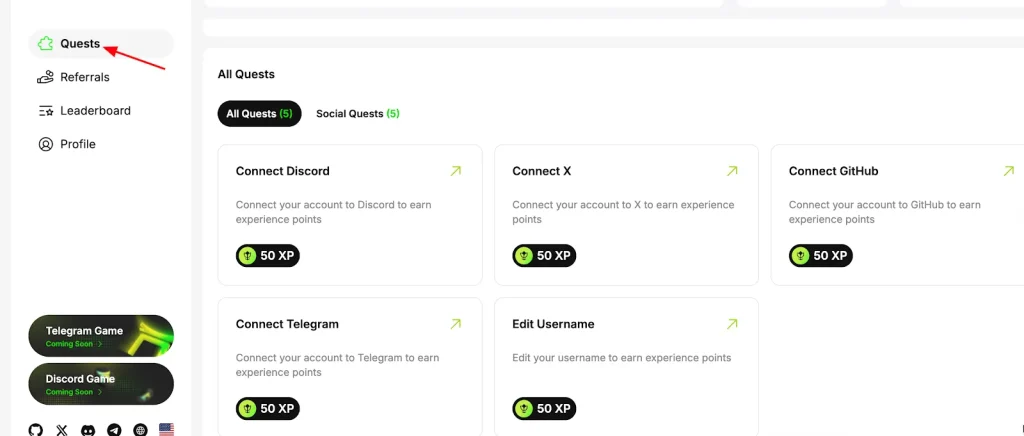Click the 50 XP badge on Connect Discord
The image size is (1024, 436).
pos(267,256)
